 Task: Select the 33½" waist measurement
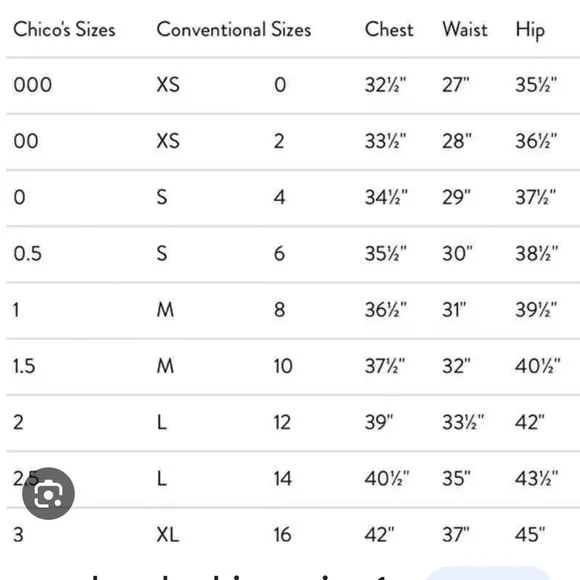463,422
